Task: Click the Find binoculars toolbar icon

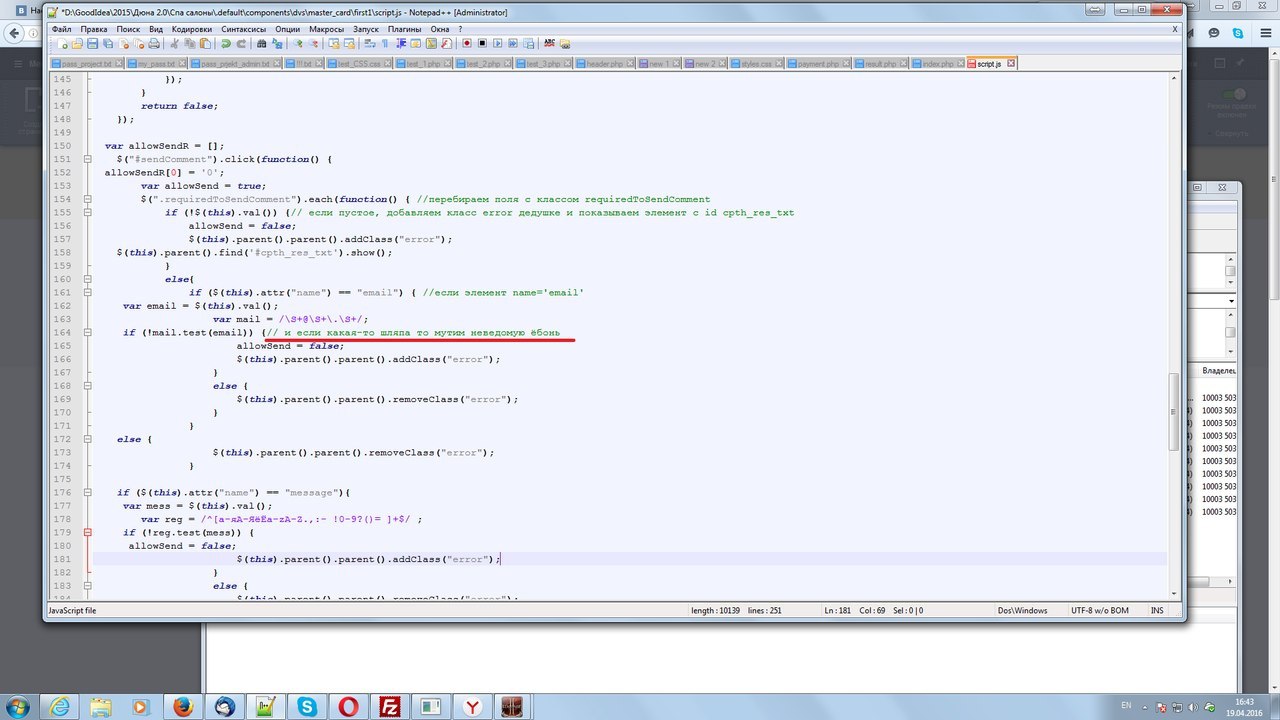Action: point(262,44)
